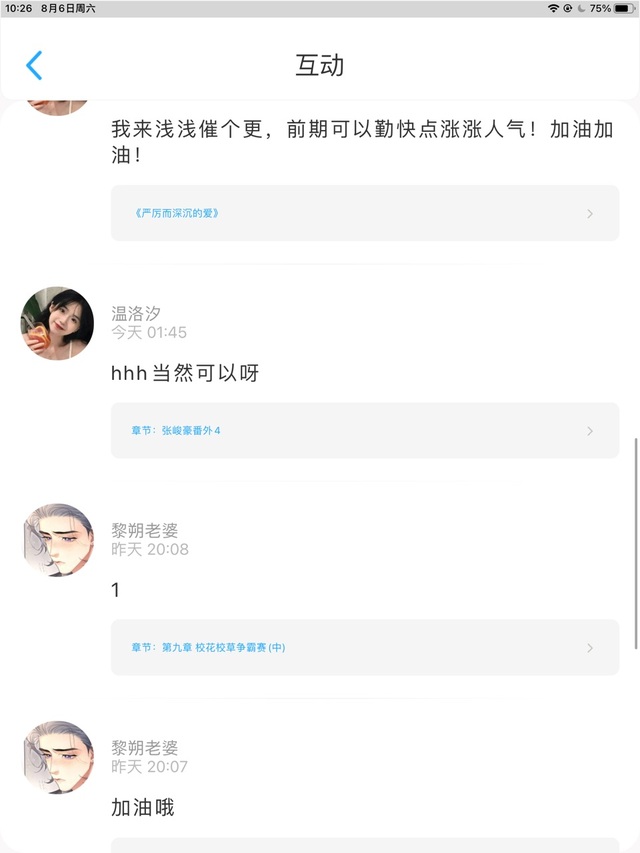This screenshot has width=640, height=853.
Task: Open the 《严厉而深沉的爱》 book link
Action: coord(176,213)
